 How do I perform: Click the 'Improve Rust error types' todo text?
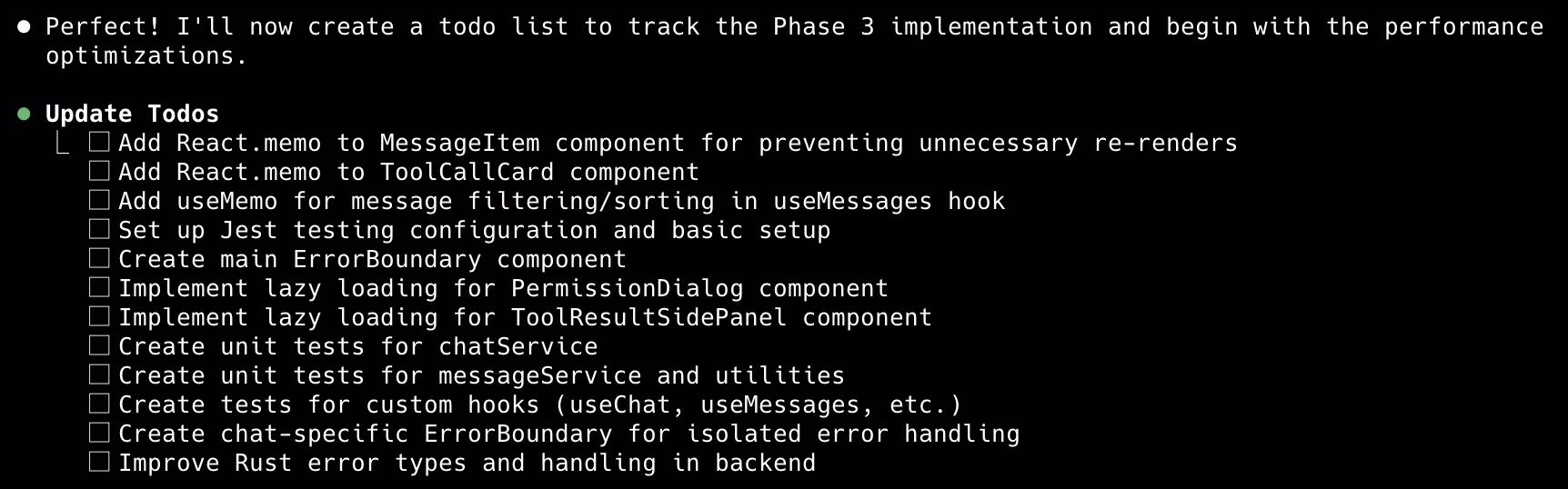[467, 463]
